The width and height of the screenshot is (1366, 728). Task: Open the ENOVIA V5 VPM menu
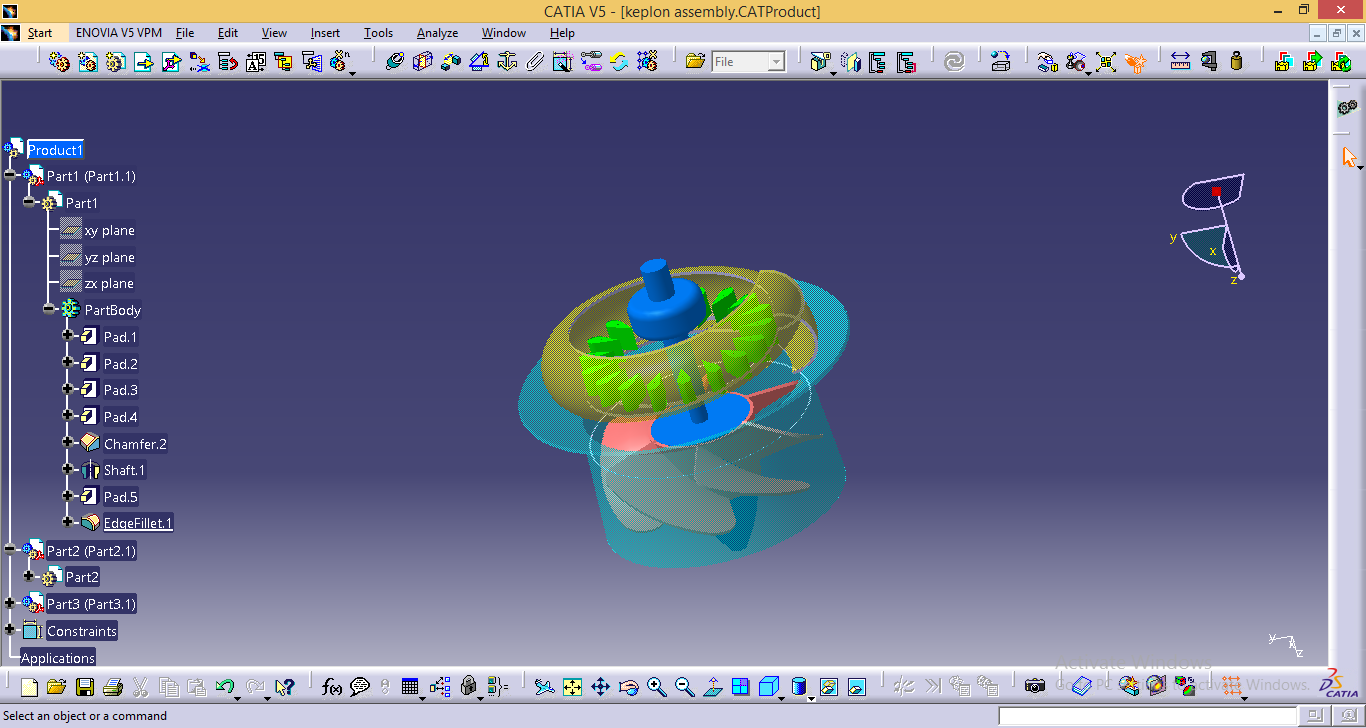118,33
